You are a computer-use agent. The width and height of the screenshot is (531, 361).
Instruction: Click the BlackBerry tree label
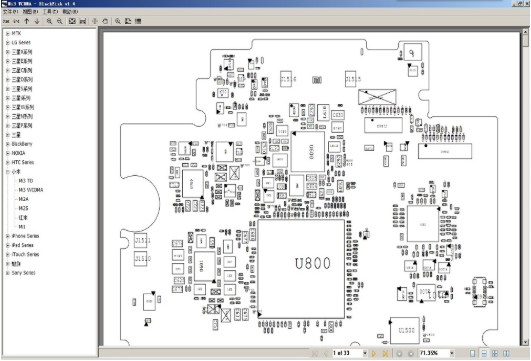[x=22, y=144]
